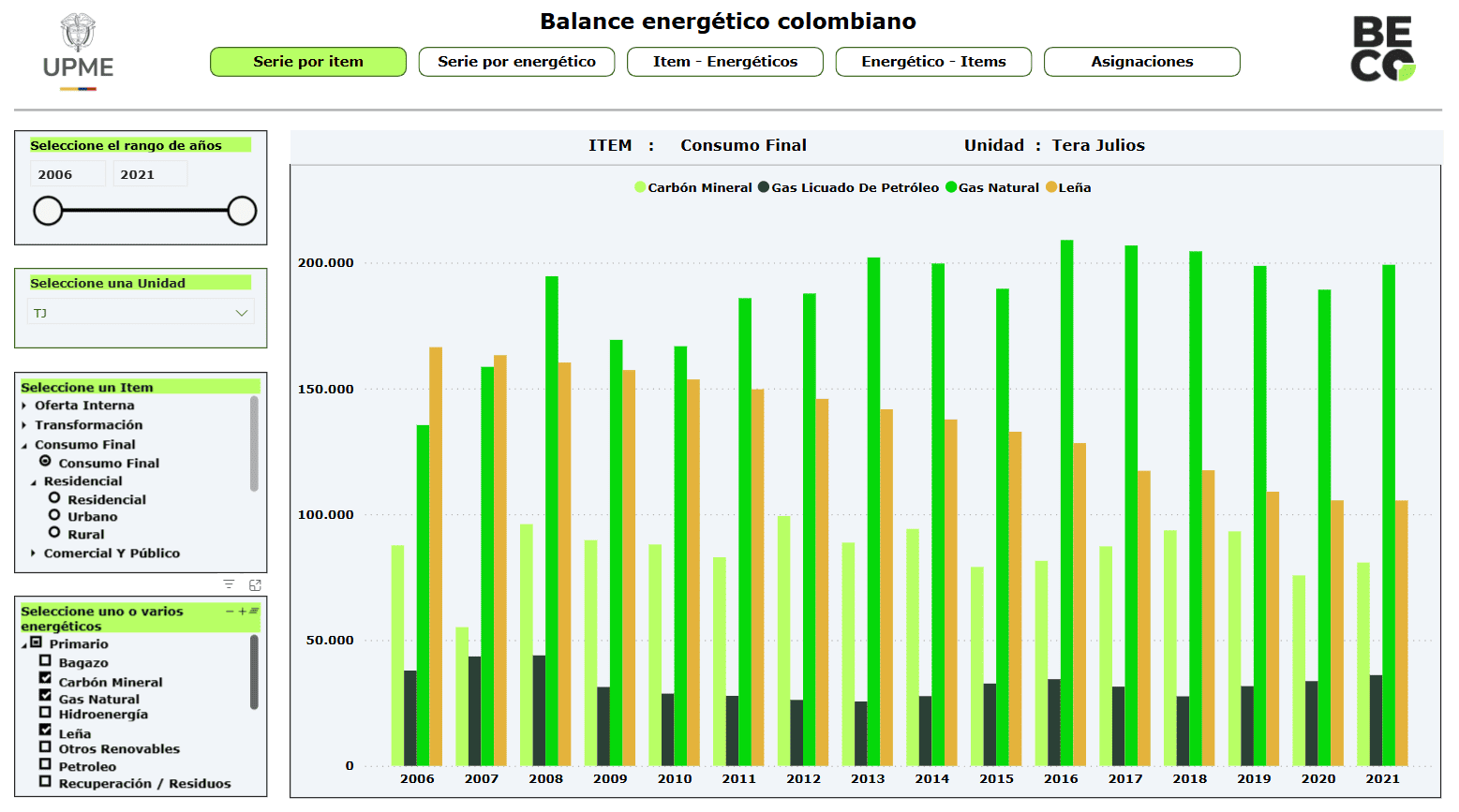Uncheck the Carbón Mineral checkbox
Screen dimensions: 1459x812
tap(45, 678)
